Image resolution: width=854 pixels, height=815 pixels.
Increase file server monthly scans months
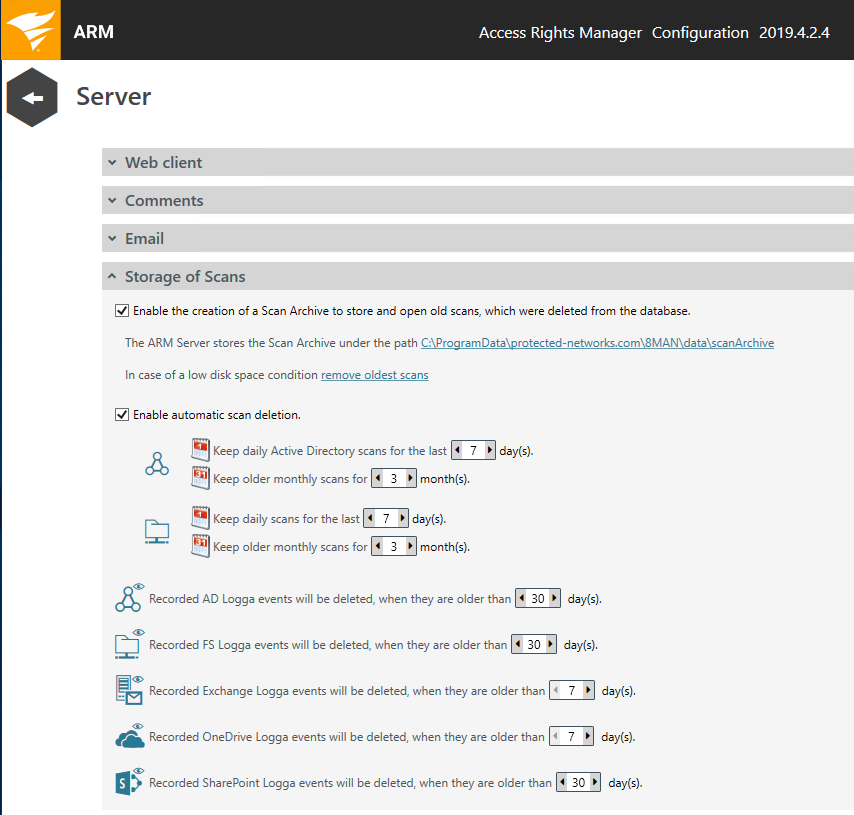coord(410,546)
